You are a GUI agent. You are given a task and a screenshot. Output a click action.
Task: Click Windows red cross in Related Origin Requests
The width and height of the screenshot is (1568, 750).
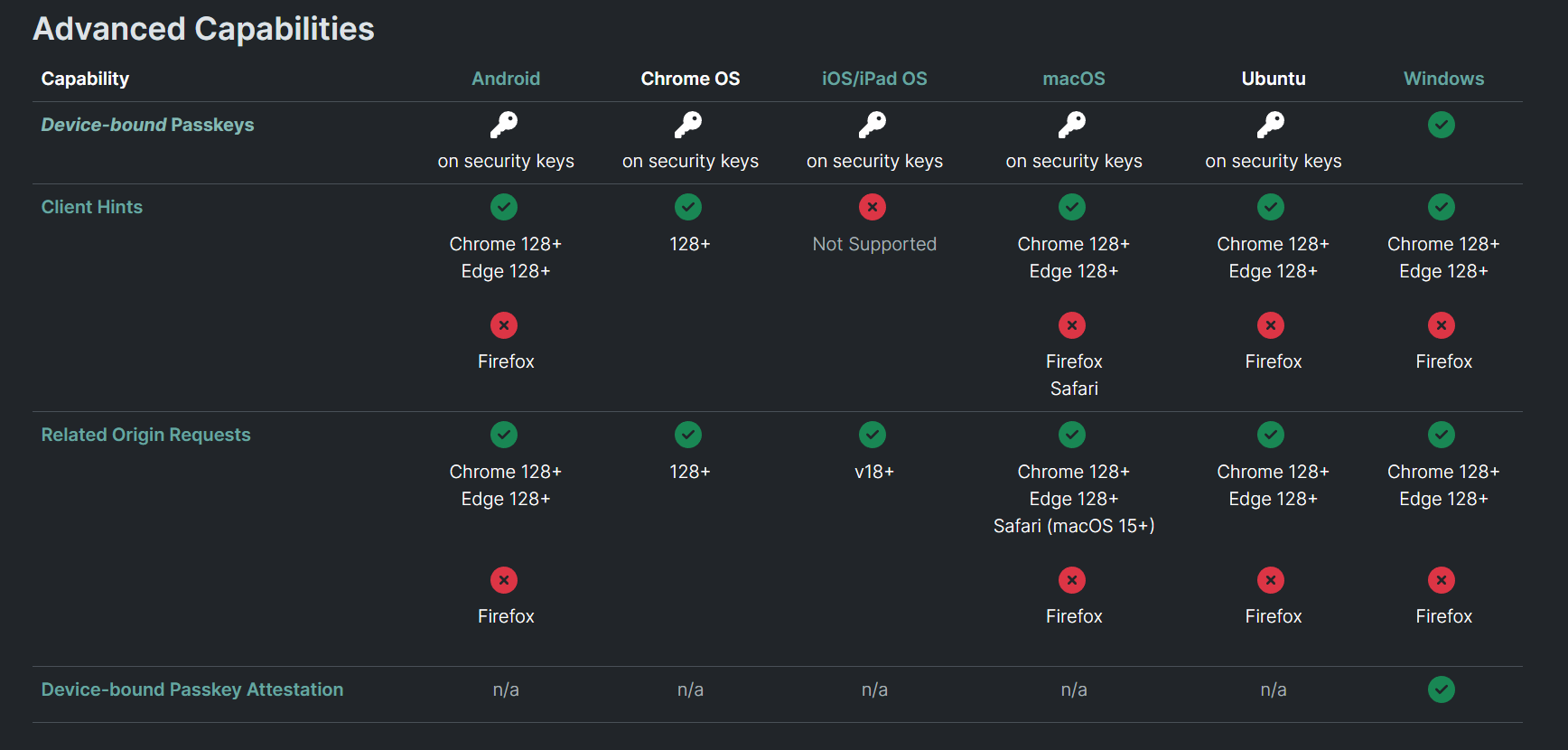click(x=1442, y=580)
